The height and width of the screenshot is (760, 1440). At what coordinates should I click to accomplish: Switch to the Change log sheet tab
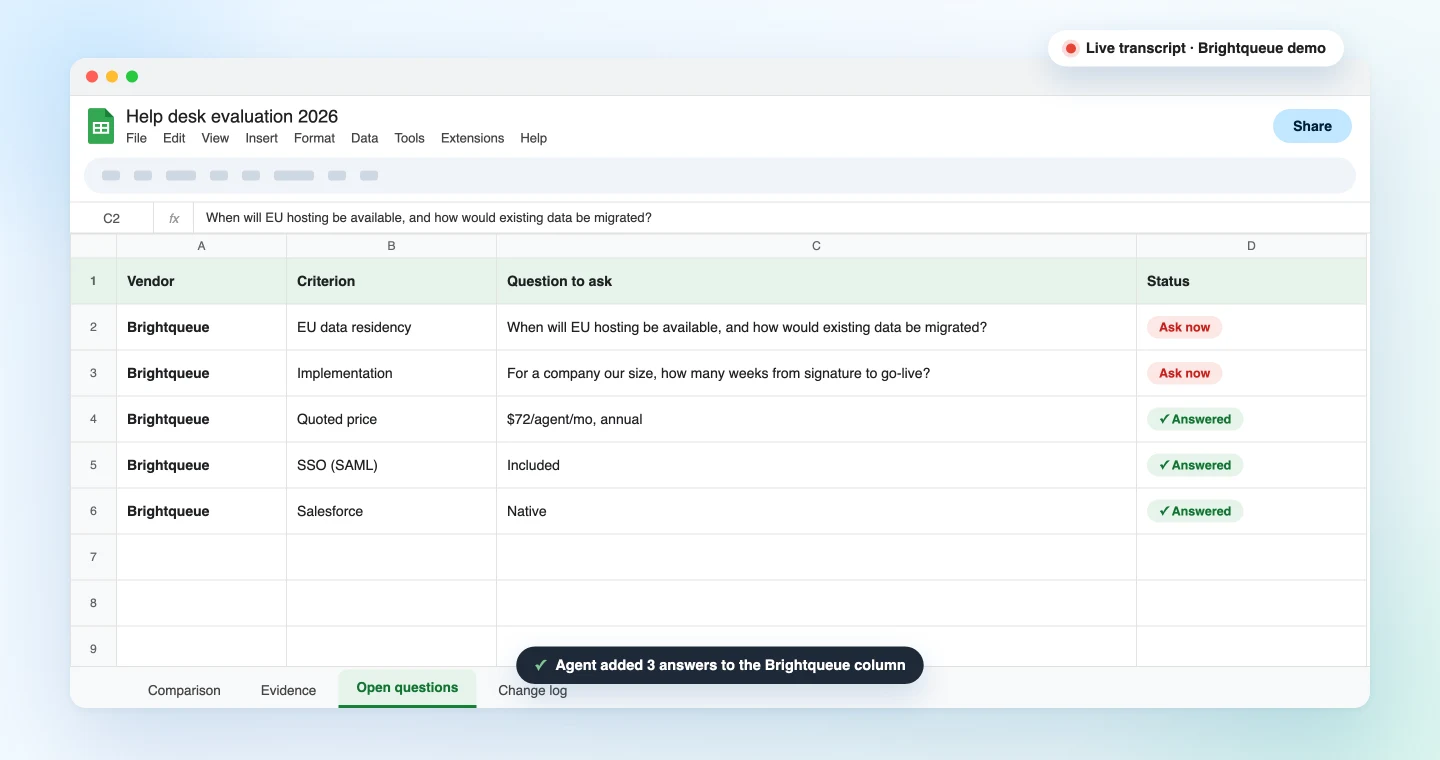click(532, 690)
